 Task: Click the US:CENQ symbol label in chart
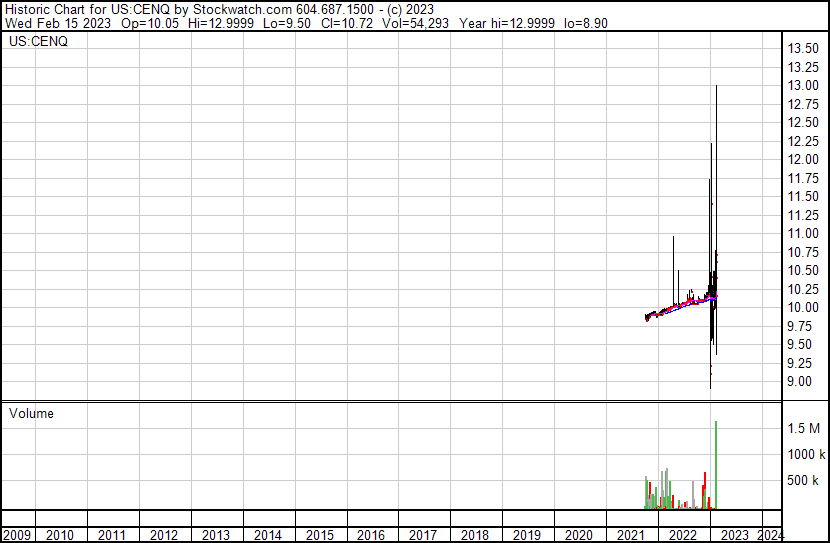click(39, 41)
